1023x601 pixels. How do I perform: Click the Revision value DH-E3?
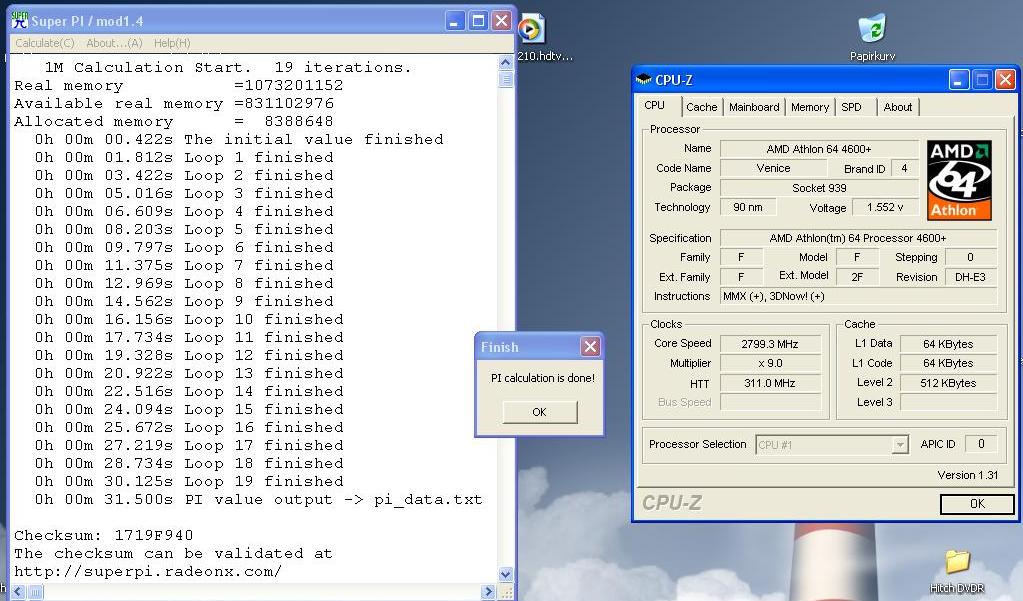pos(970,277)
